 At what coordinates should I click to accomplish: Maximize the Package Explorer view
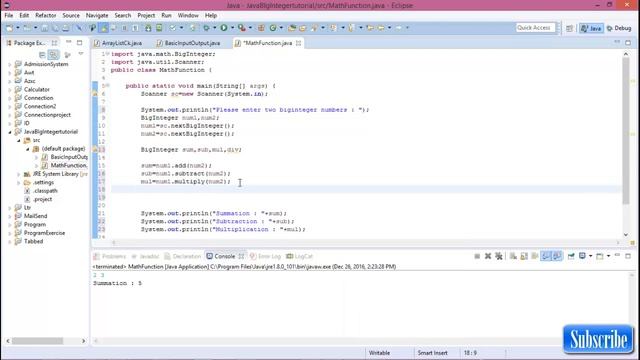coord(79,42)
